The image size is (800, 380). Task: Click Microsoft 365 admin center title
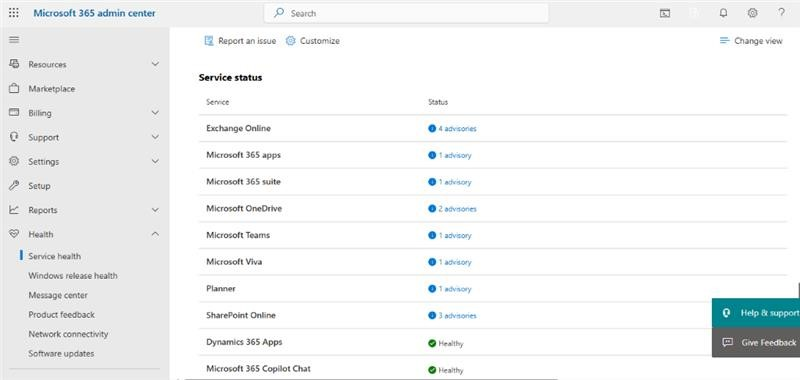[x=94, y=13]
